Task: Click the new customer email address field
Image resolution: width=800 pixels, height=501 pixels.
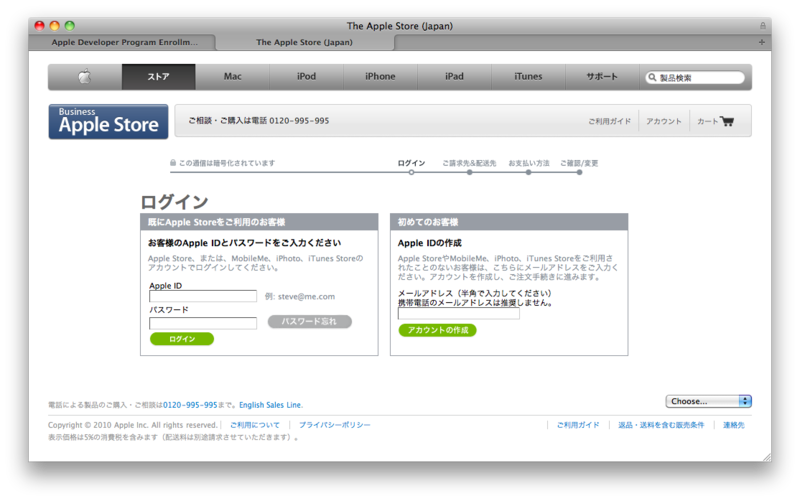Action: click(459, 314)
